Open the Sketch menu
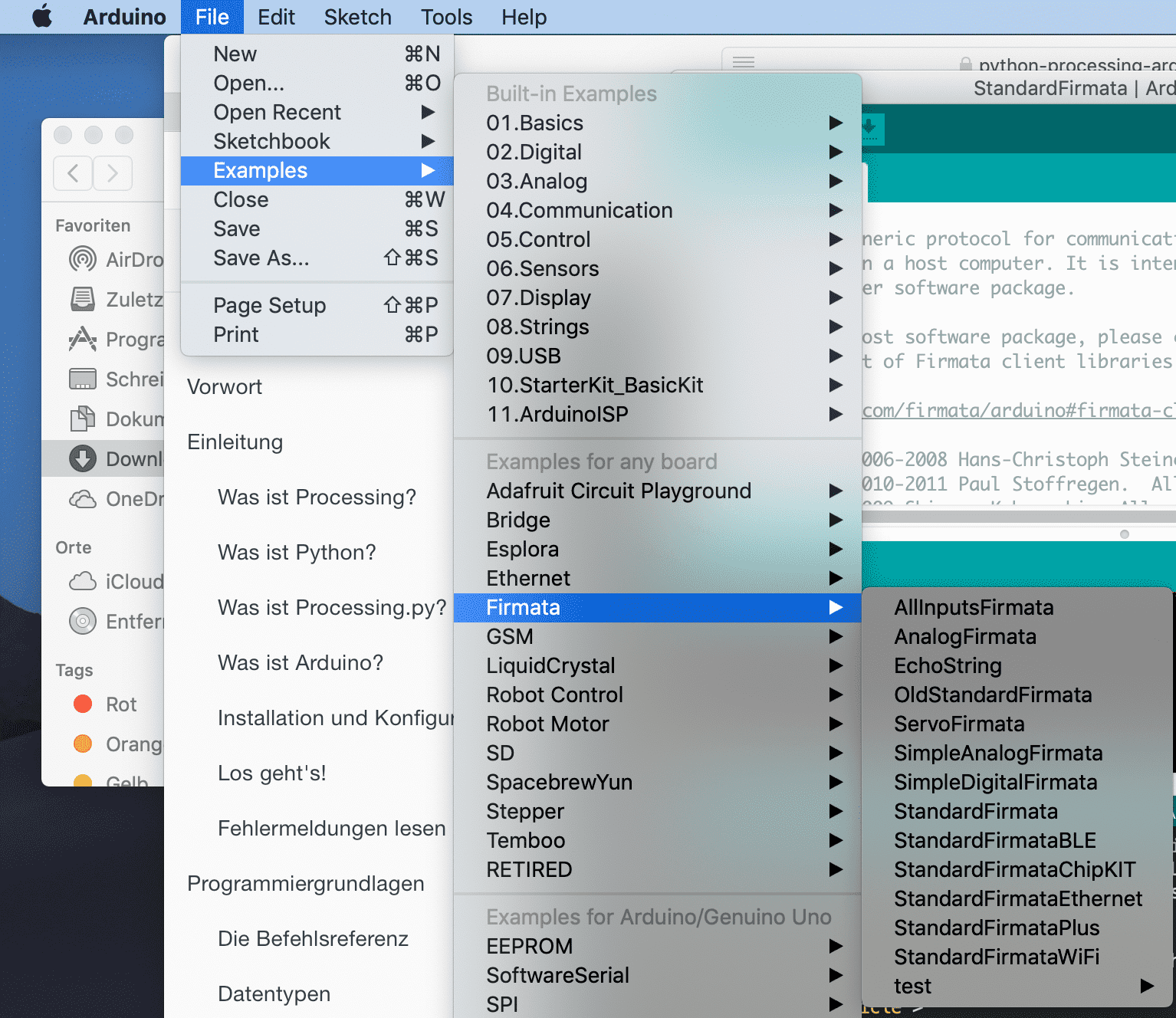Screen dimensions: 1176x1018 coord(358,17)
